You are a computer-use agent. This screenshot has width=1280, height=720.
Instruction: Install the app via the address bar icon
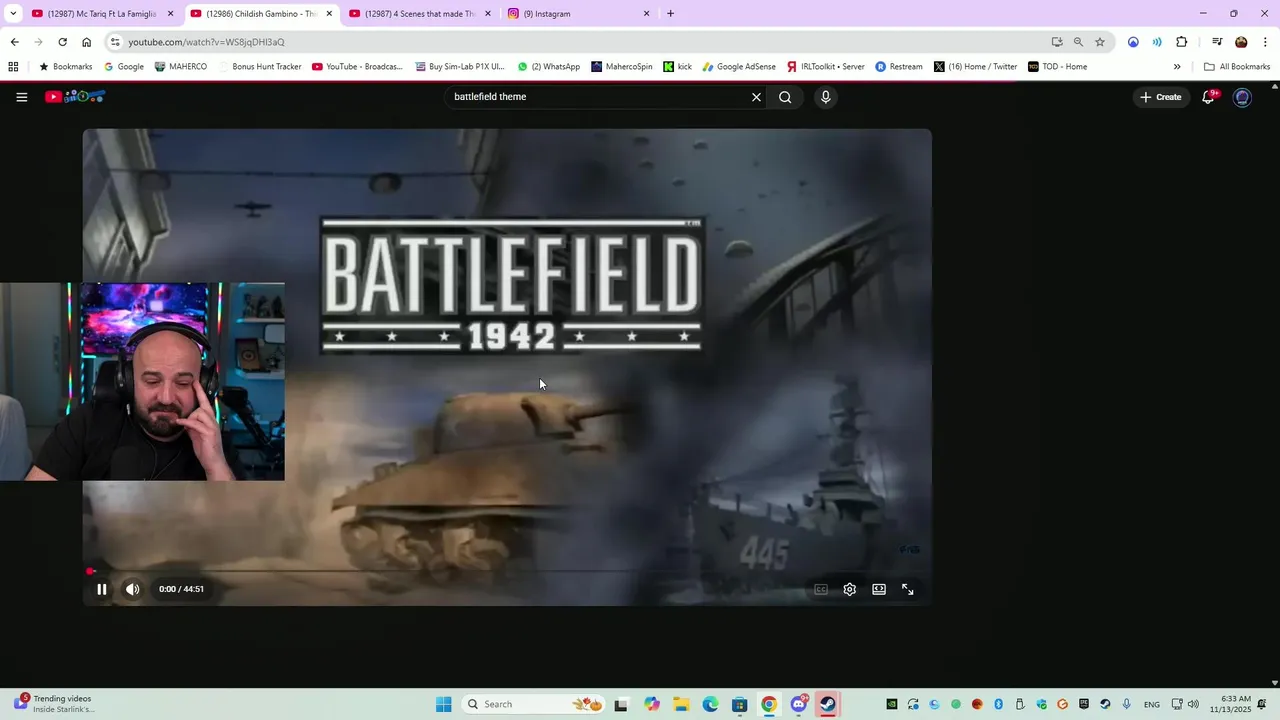1057,42
